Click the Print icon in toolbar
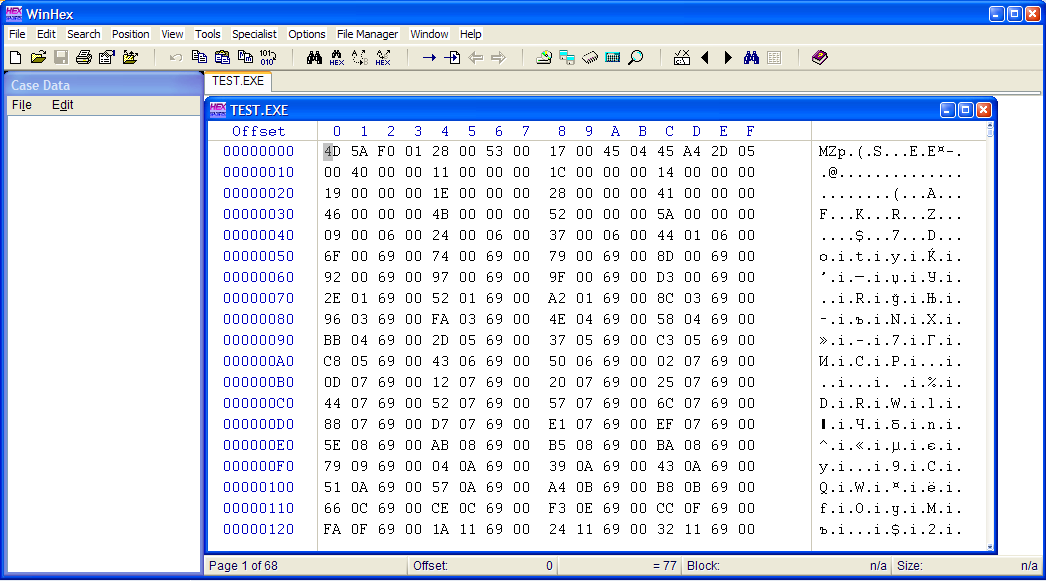 tap(83, 57)
